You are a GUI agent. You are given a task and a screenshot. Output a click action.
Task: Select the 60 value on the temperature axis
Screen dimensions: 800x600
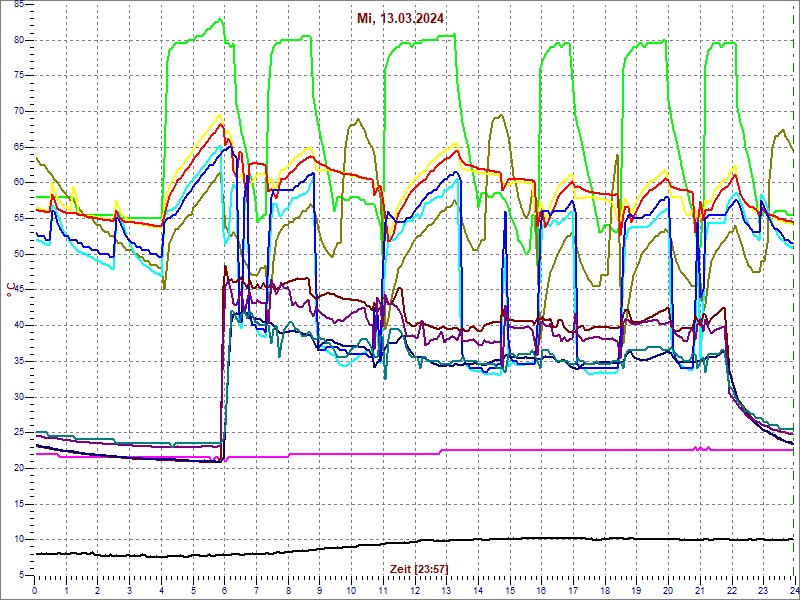(18, 183)
